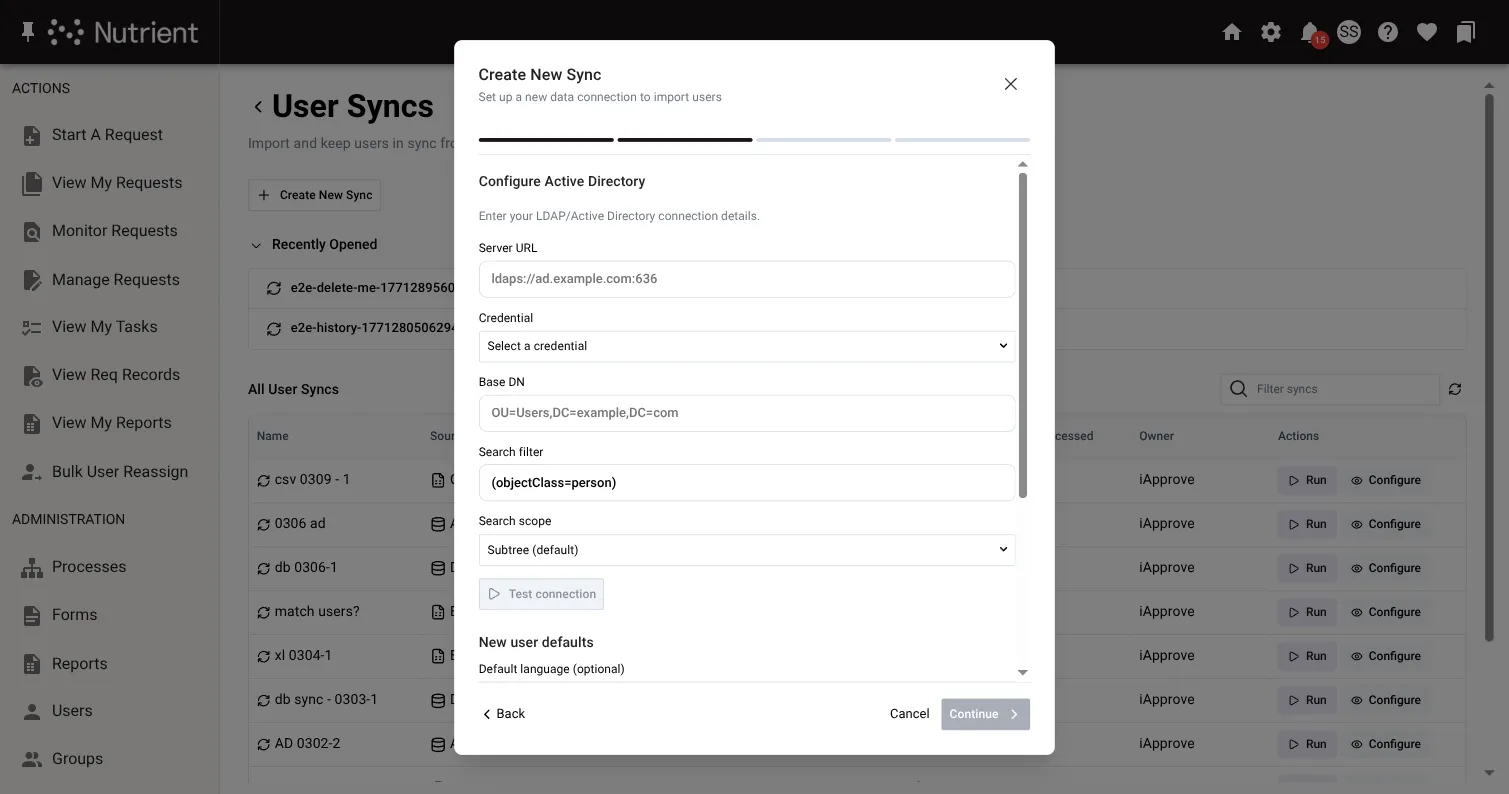1509x794 pixels.
Task: Click the Continue button
Action: [985, 714]
